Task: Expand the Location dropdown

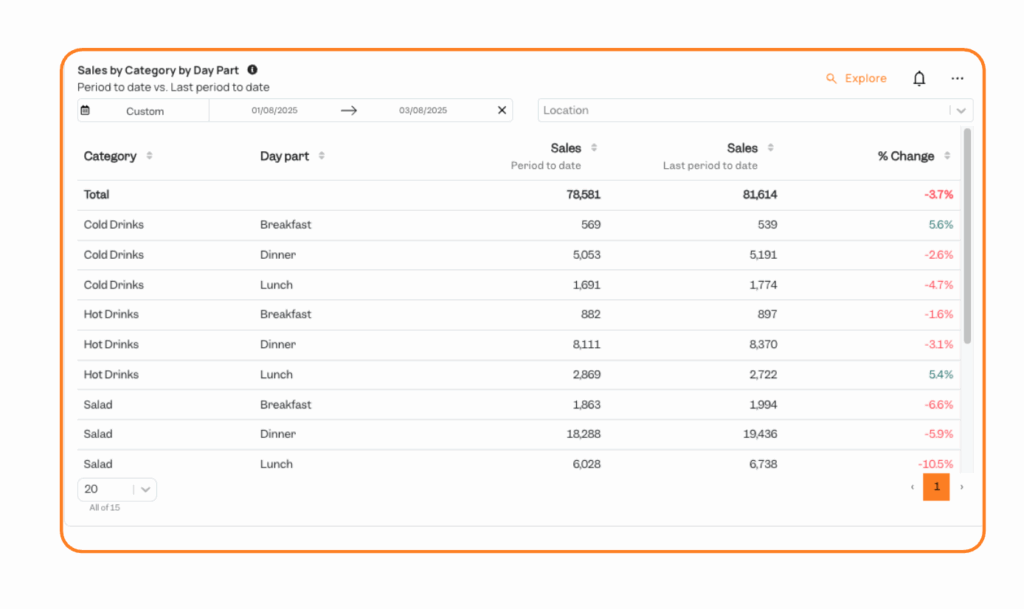Action: click(x=960, y=111)
